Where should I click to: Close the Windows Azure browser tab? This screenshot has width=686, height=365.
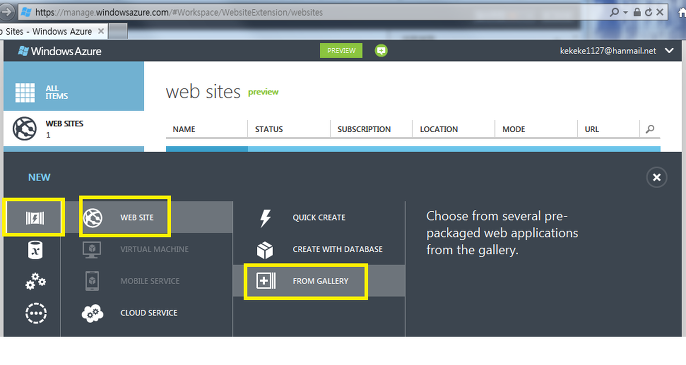(x=101, y=31)
